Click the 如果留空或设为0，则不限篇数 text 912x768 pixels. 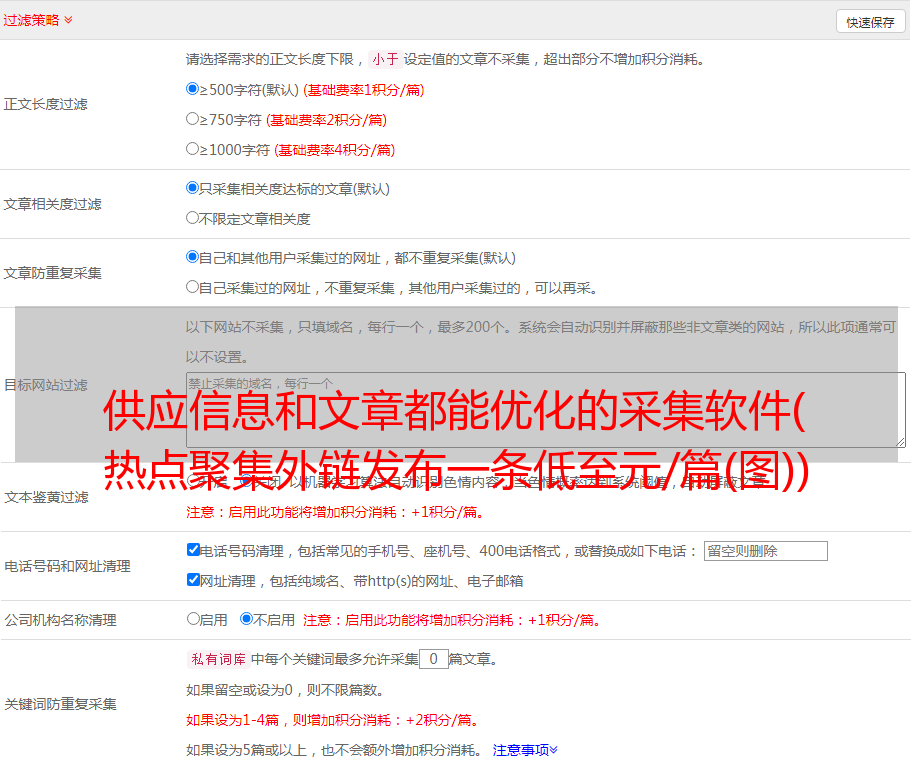286,690
